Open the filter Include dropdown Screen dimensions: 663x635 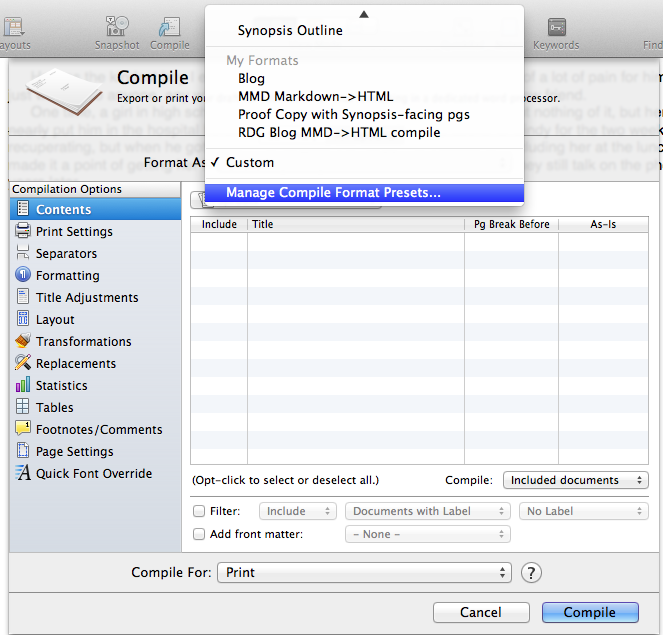tap(298, 511)
